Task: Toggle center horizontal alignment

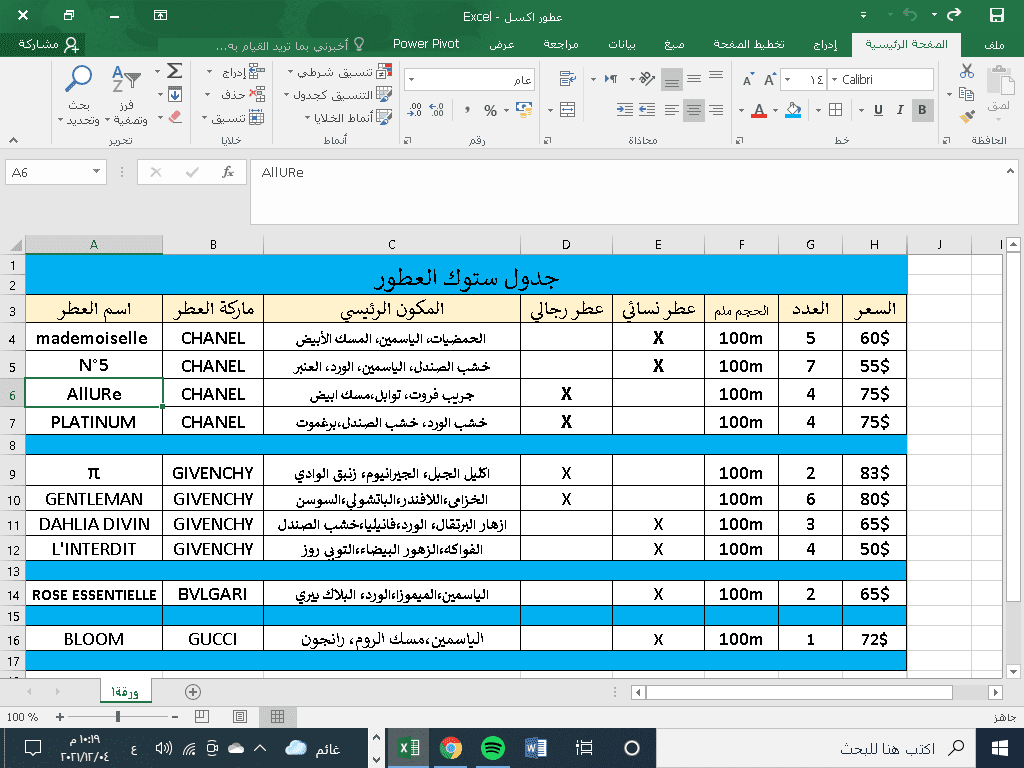Action: [x=694, y=110]
